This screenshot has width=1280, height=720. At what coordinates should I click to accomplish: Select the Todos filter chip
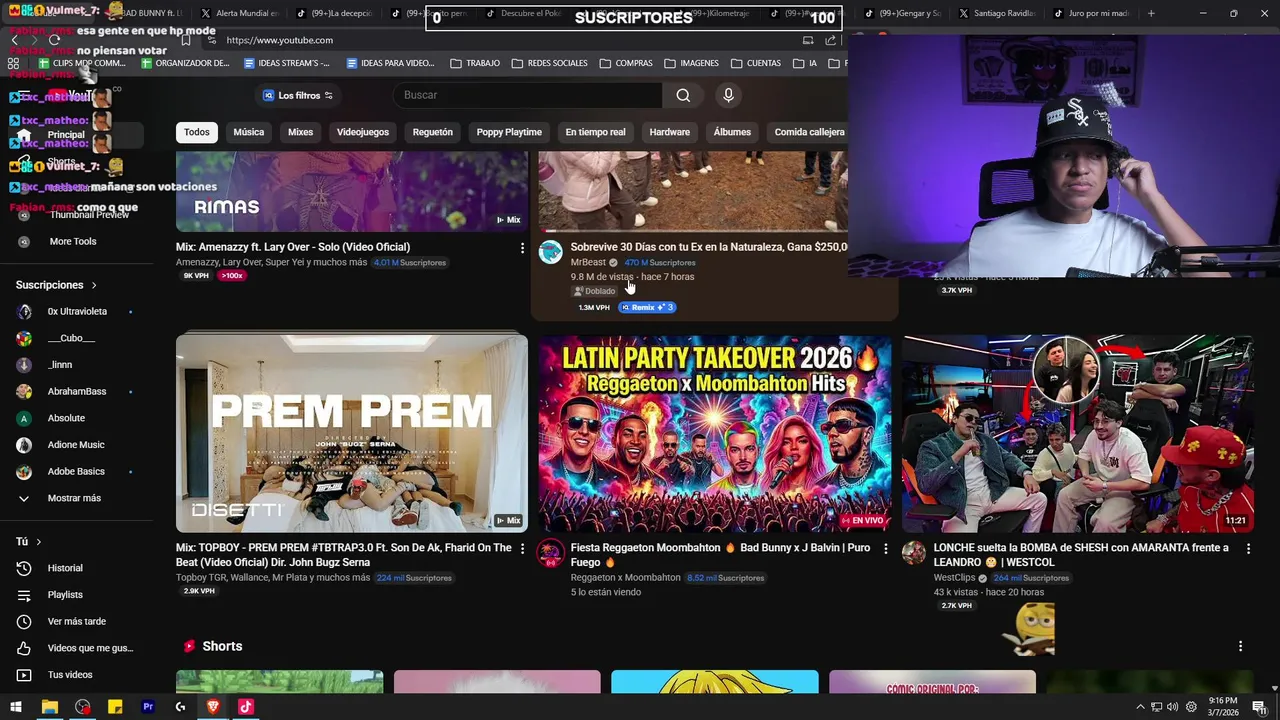coord(197,132)
